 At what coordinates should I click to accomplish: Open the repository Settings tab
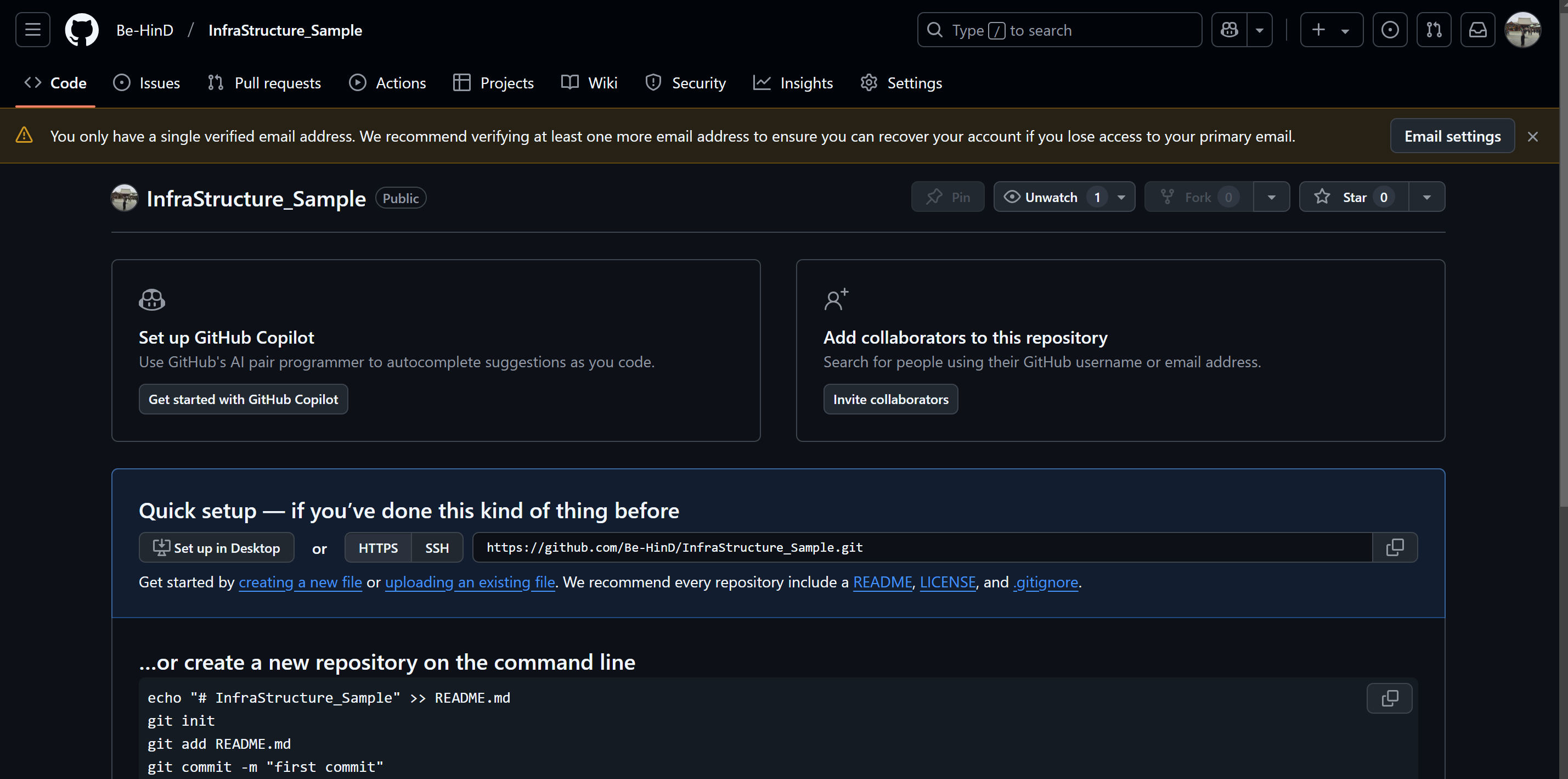pos(901,83)
